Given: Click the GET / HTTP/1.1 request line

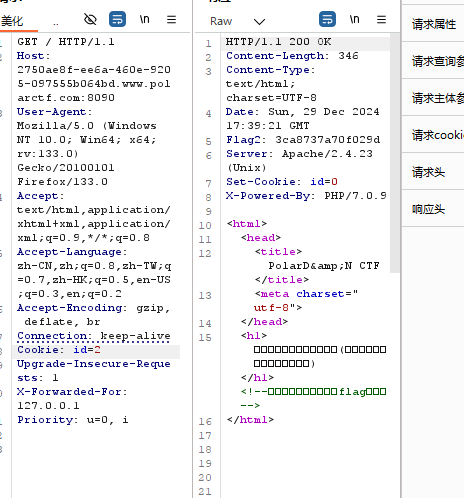Looking at the screenshot, I should tap(66, 42).
